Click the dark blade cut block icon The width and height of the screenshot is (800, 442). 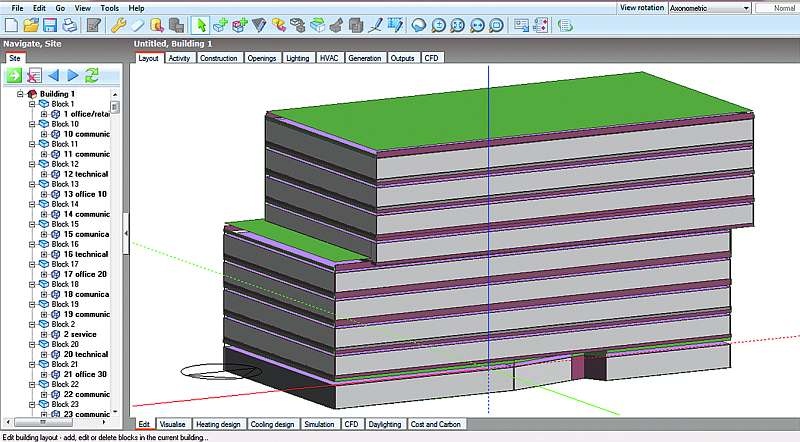point(259,24)
